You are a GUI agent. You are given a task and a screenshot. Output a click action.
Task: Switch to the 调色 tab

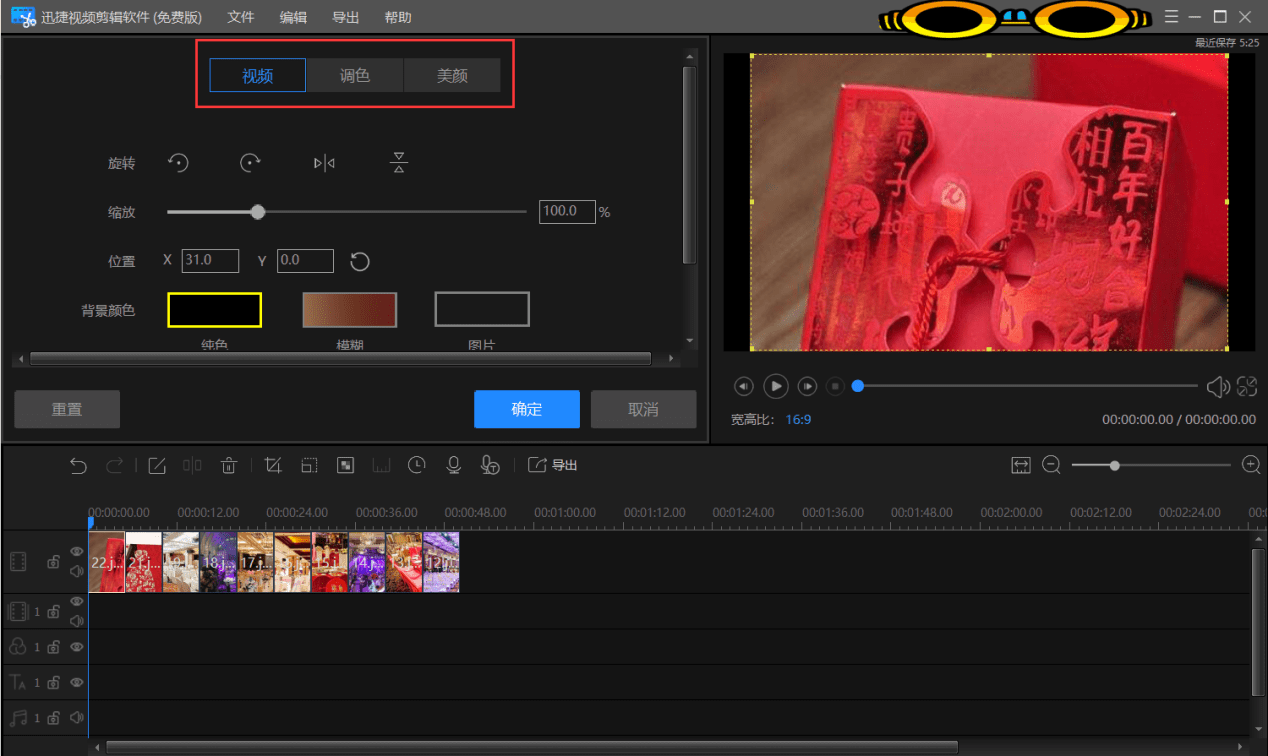click(x=355, y=76)
